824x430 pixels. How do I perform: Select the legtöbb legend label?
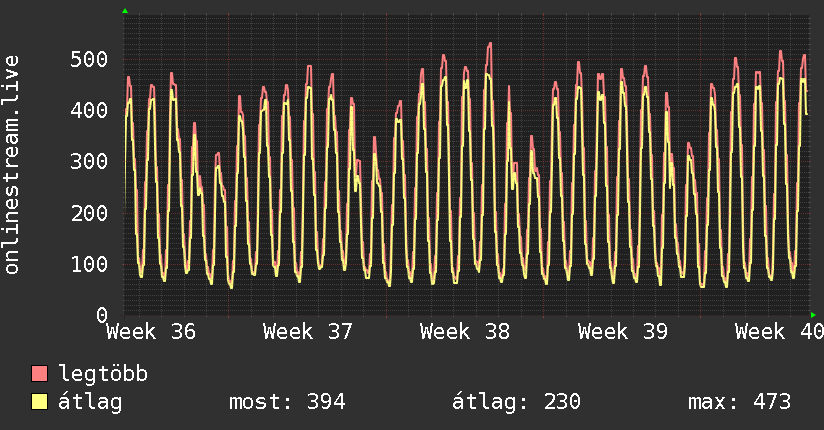tap(103, 374)
